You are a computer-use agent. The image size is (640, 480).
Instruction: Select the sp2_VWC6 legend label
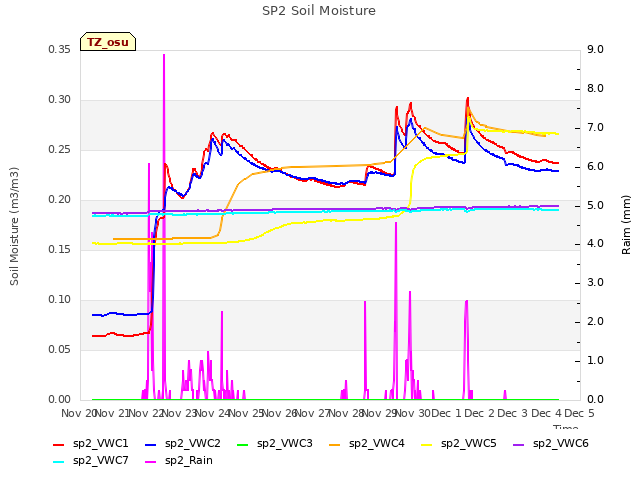560,444
